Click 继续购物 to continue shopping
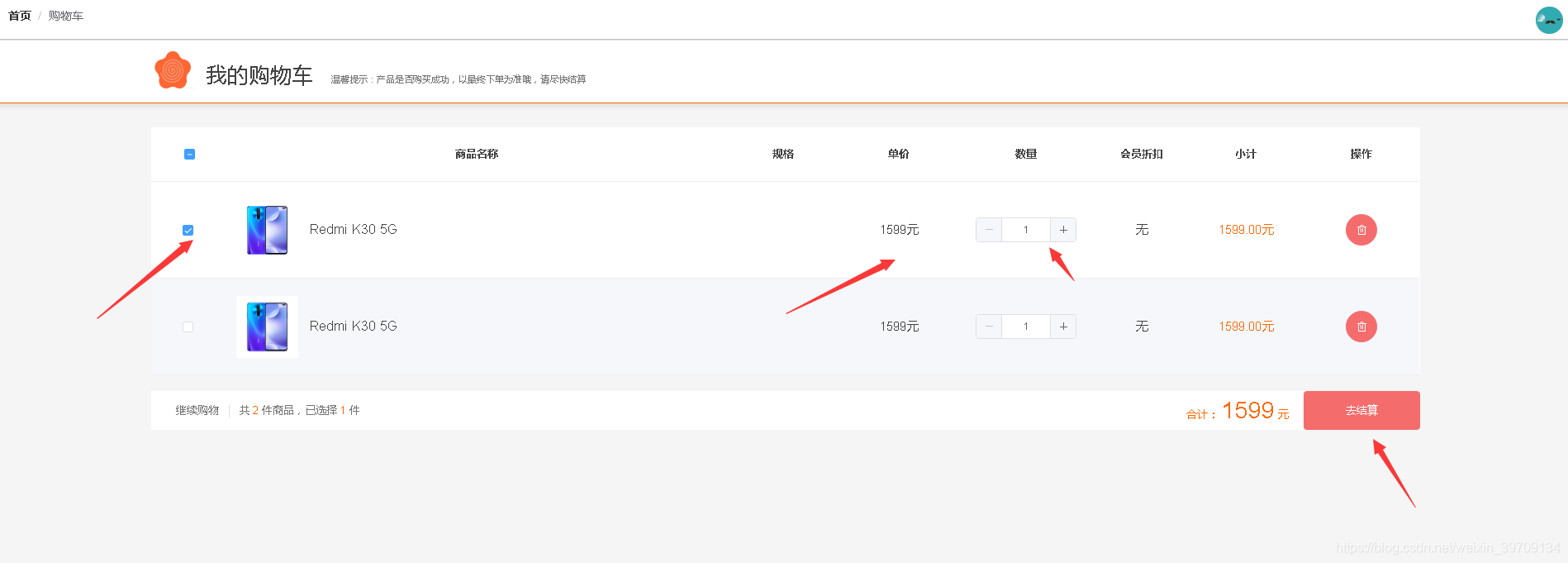Viewport: 1568px width, 563px height. (197, 410)
